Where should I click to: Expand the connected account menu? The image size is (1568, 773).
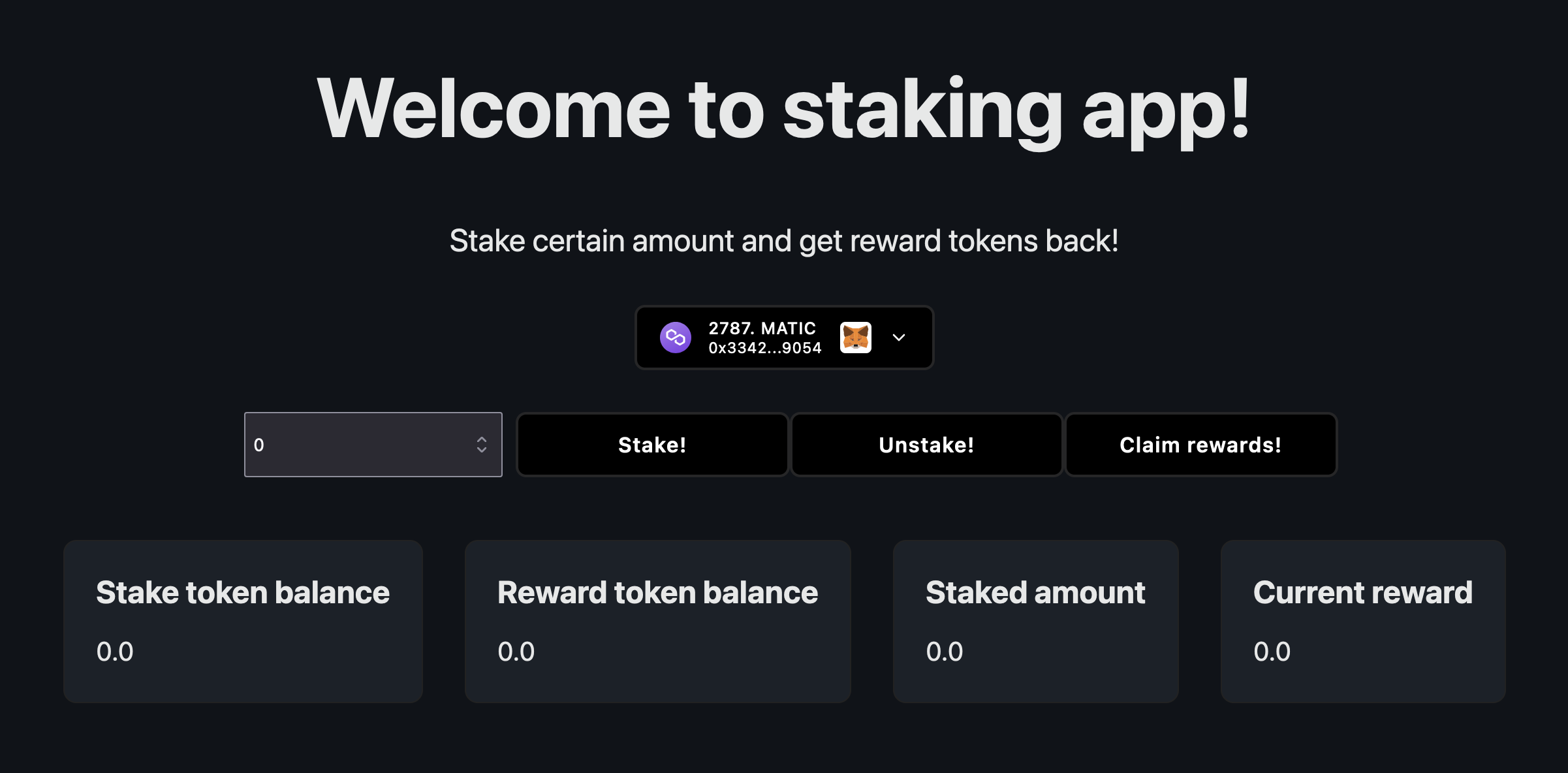(899, 337)
